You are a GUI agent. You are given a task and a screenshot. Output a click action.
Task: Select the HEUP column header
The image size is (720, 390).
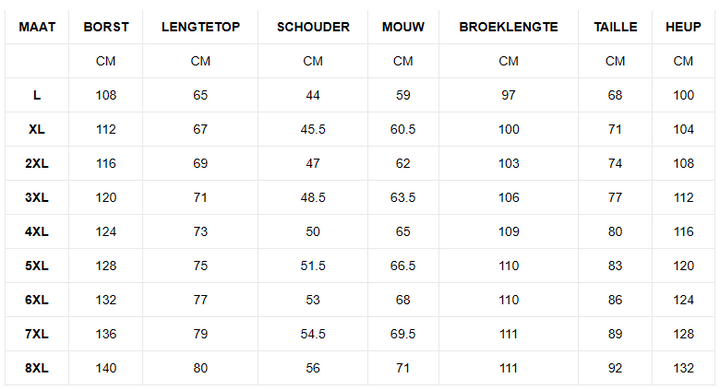coord(683,27)
